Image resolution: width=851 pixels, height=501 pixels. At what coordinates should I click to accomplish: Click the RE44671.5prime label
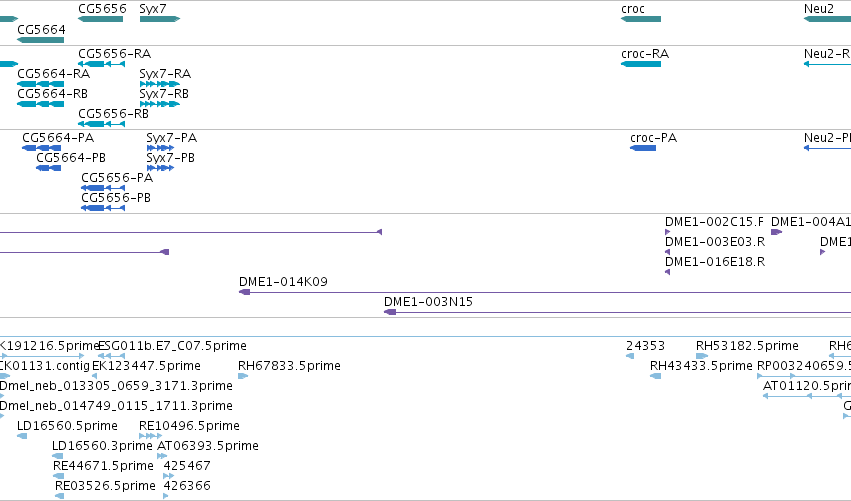(x=103, y=466)
